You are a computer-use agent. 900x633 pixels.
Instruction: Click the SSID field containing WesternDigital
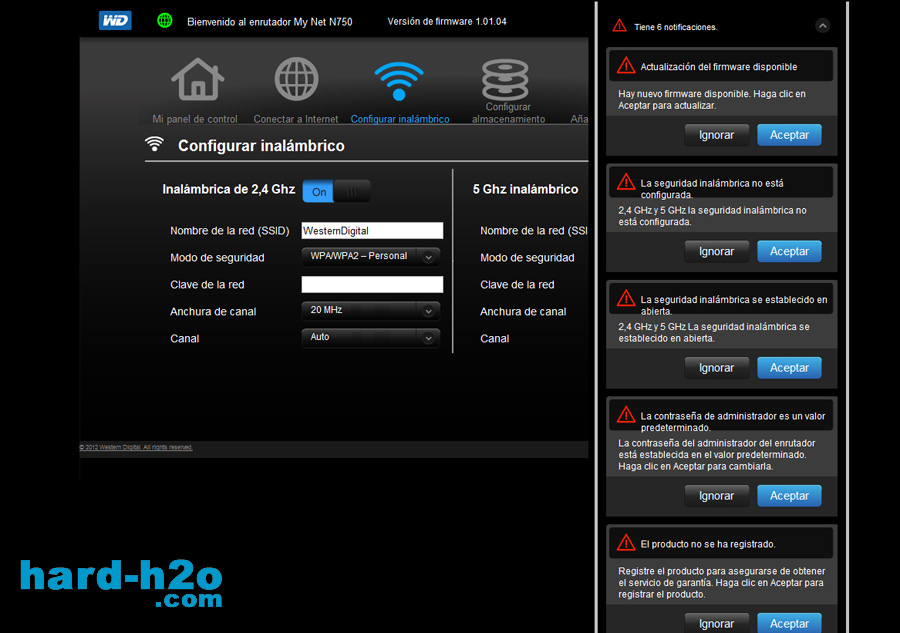(x=372, y=231)
